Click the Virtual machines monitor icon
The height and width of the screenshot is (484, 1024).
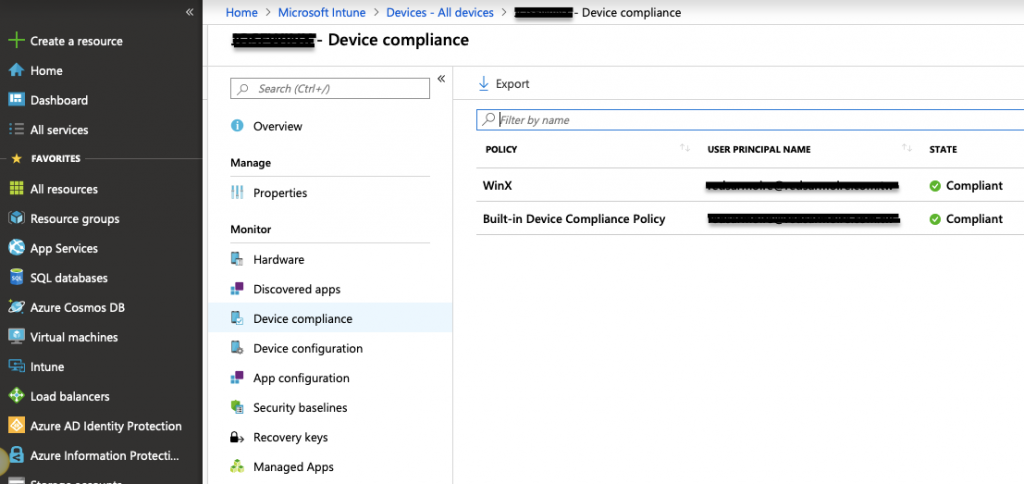tap(16, 337)
